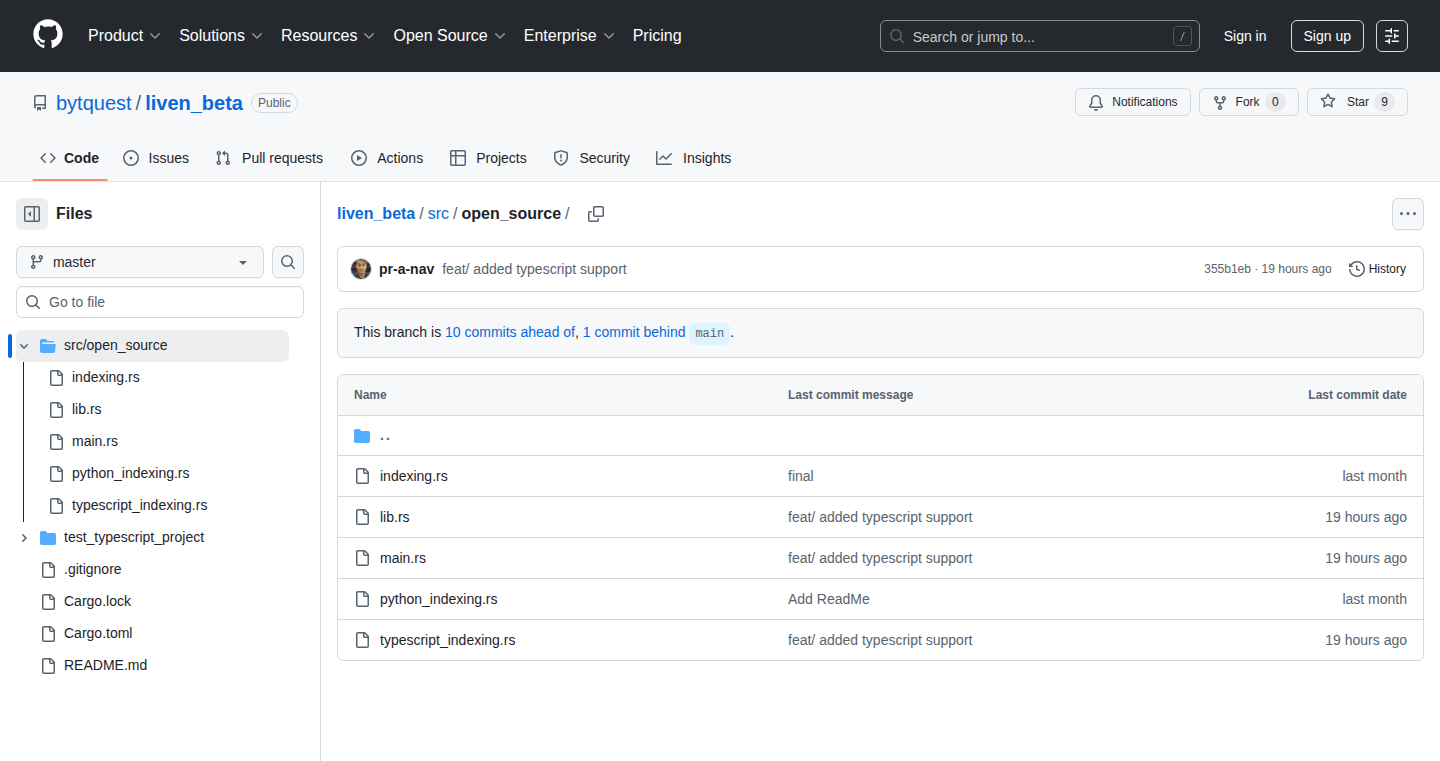Switch to the Projects tab
Screen dimensions: 1440x761
(x=489, y=158)
